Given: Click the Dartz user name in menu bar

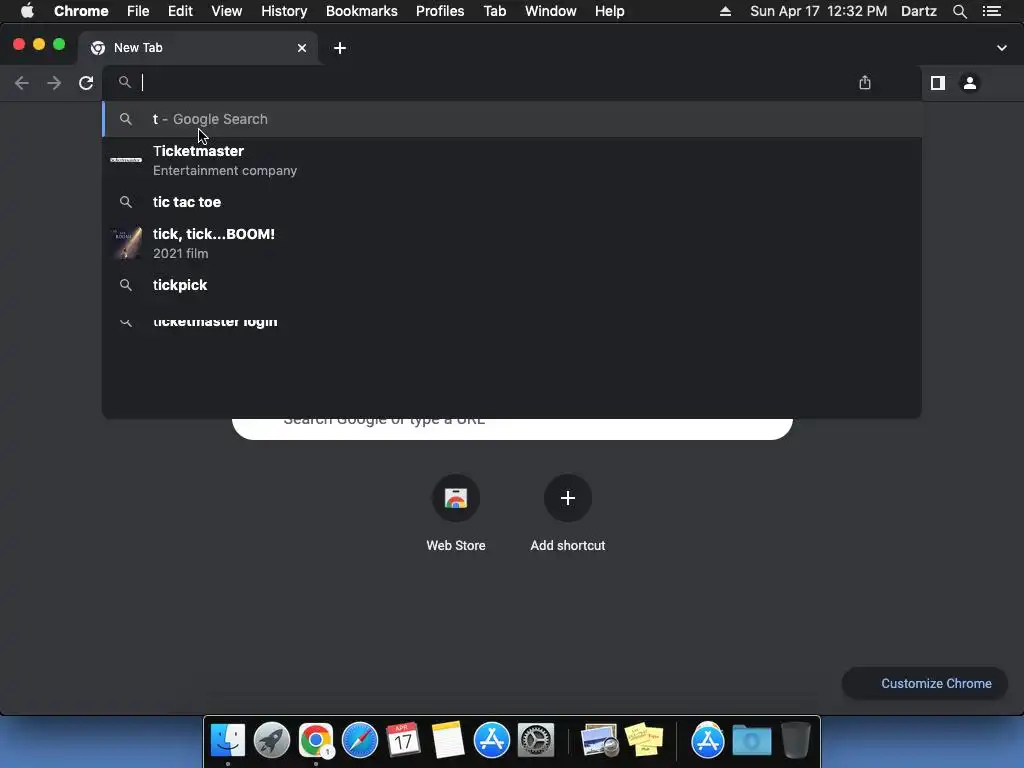Looking at the screenshot, I should click(919, 11).
